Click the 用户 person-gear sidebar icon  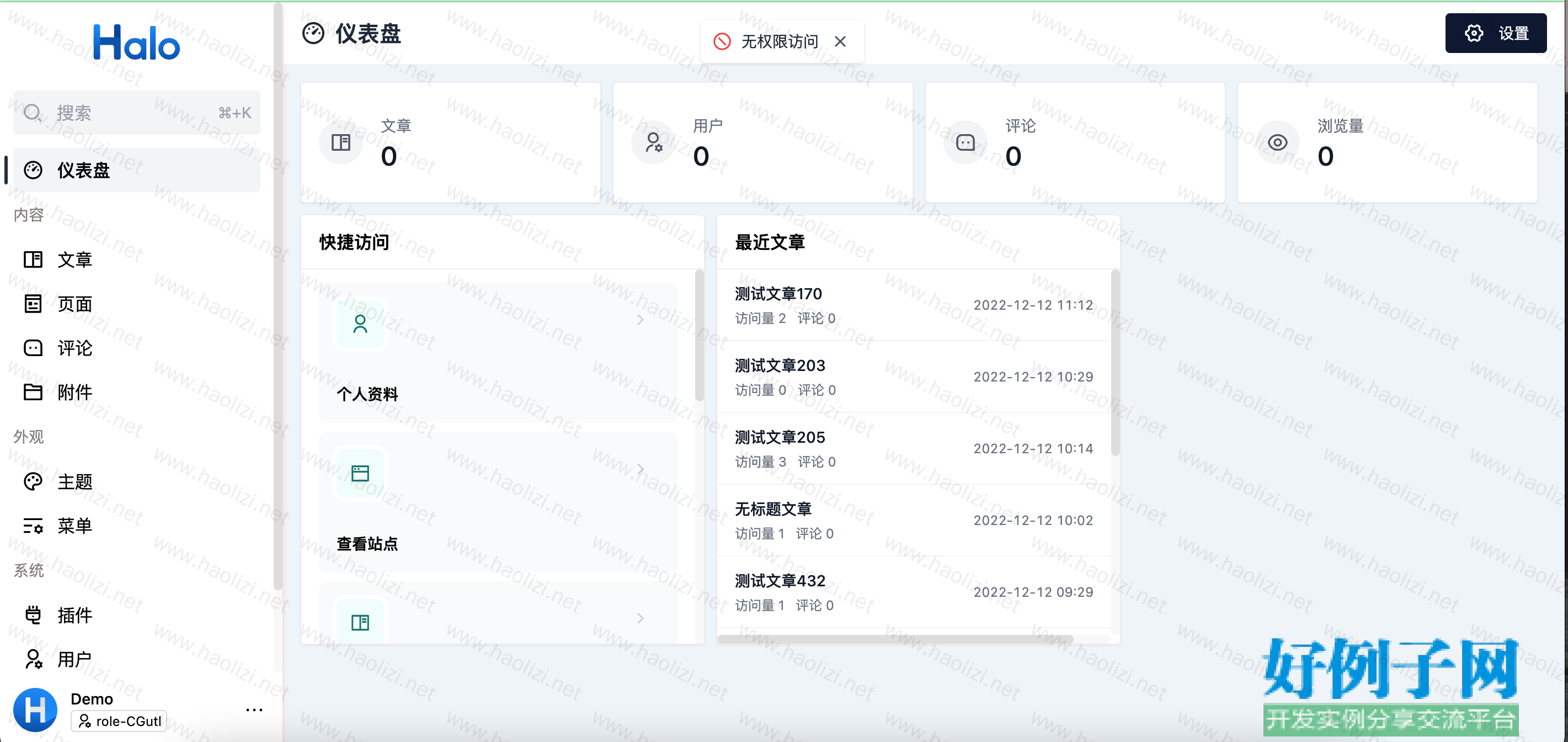coord(33,659)
